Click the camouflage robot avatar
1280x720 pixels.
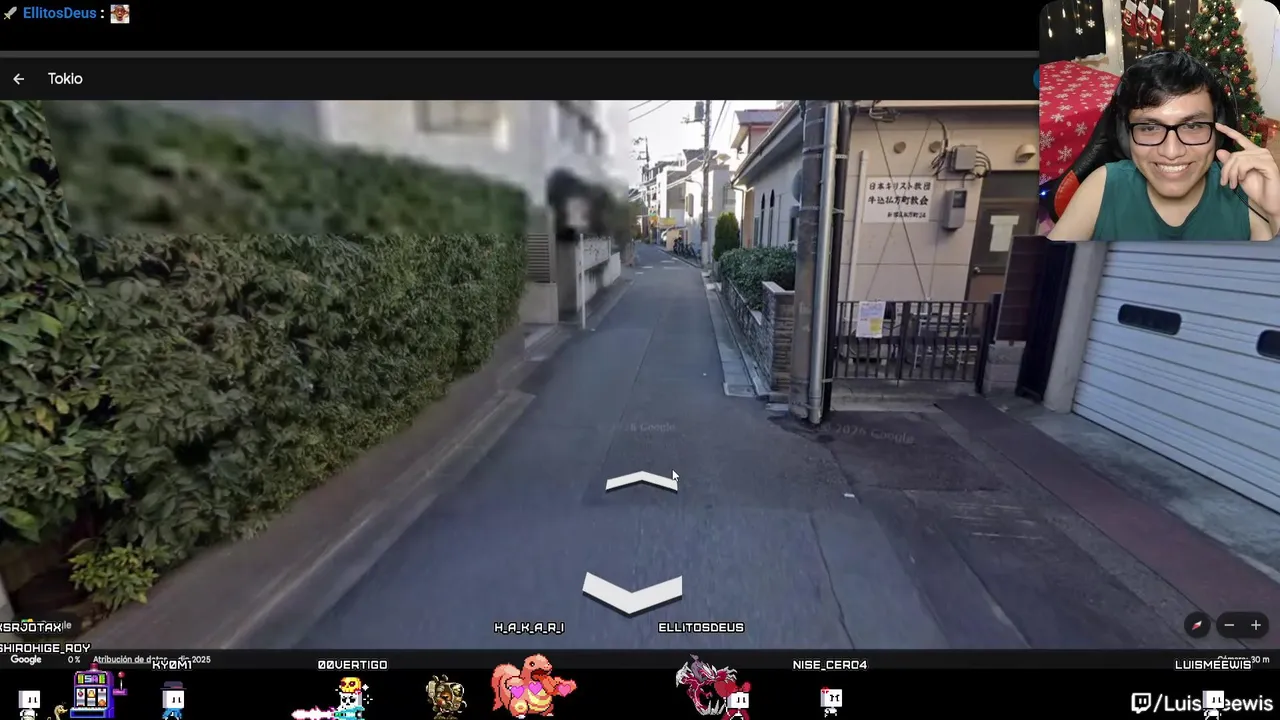(x=445, y=696)
